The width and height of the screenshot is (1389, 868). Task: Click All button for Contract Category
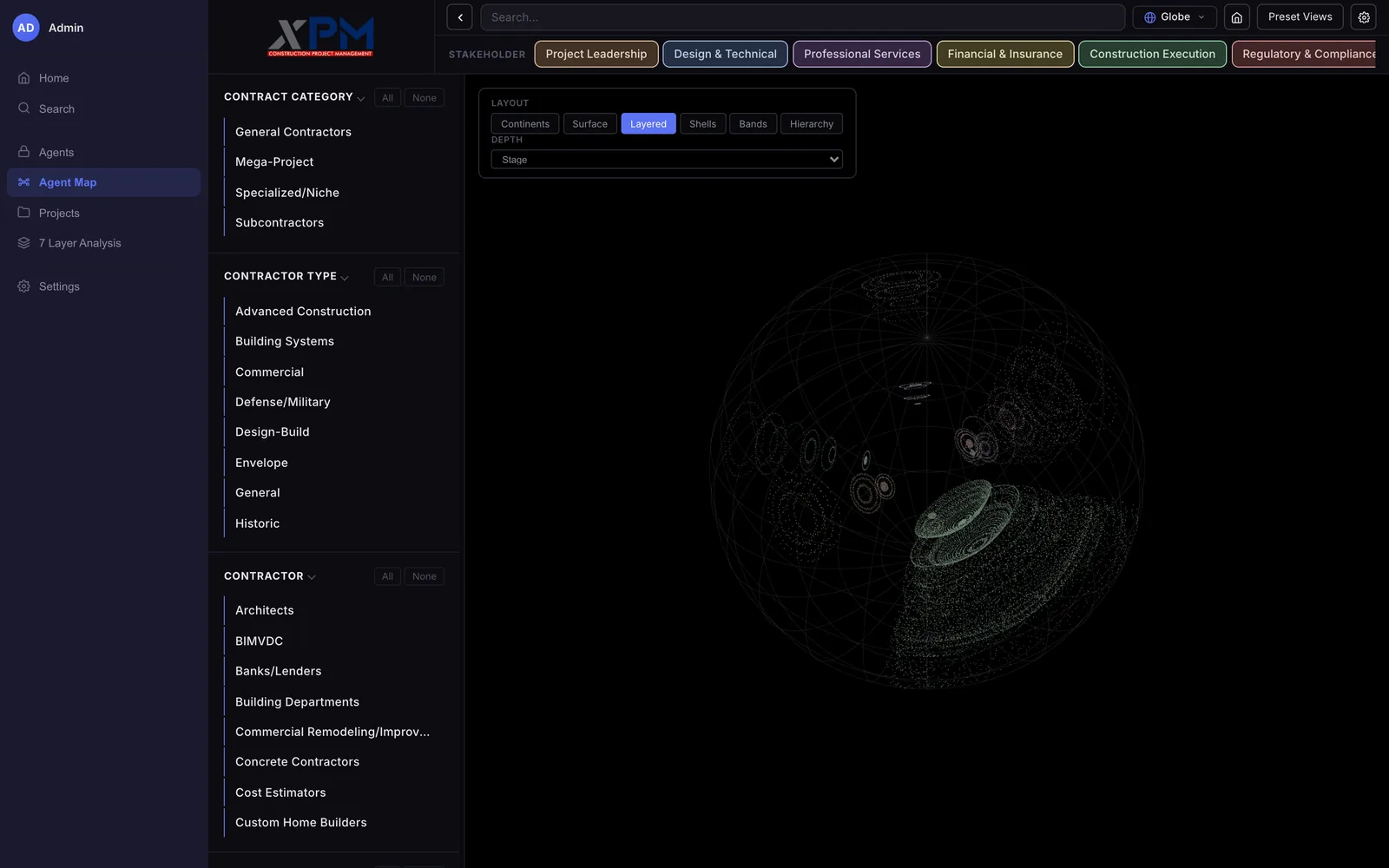(x=387, y=98)
